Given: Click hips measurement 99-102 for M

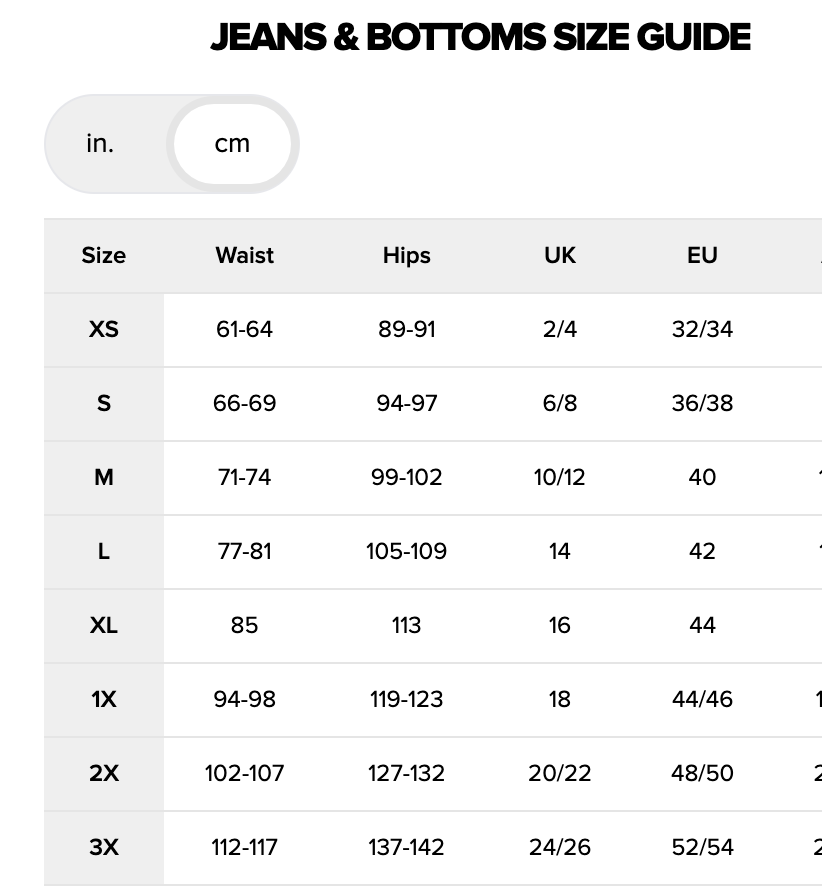Looking at the screenshot, I should pos(406,477).
